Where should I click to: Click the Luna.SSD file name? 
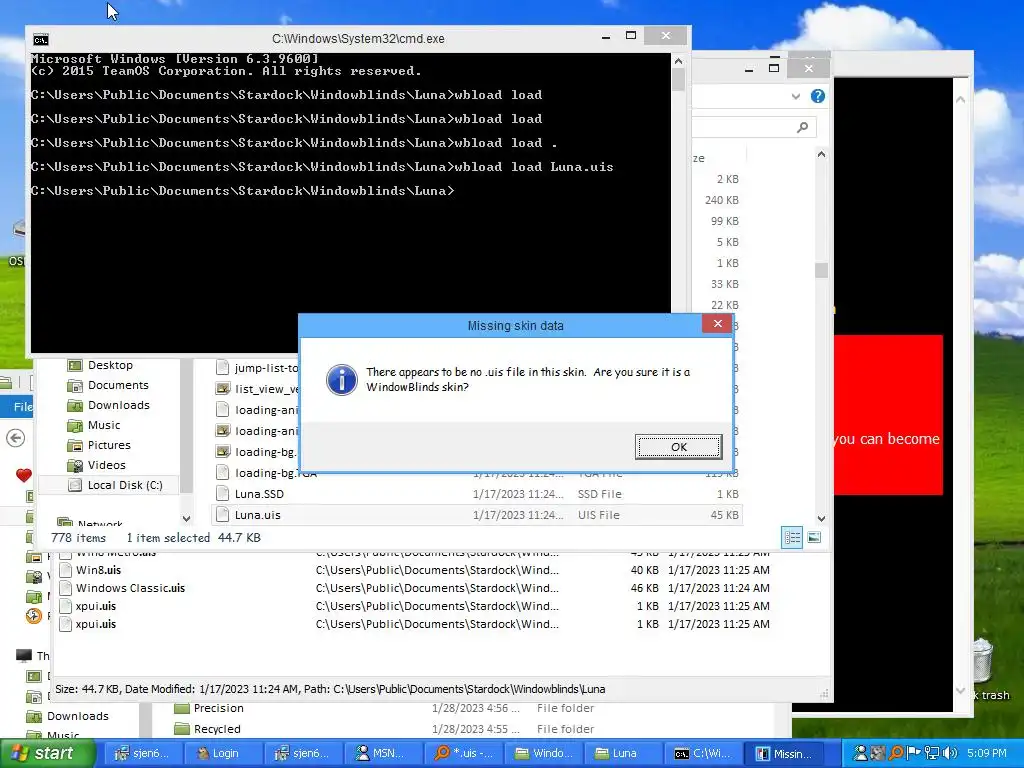pos(259,494)
